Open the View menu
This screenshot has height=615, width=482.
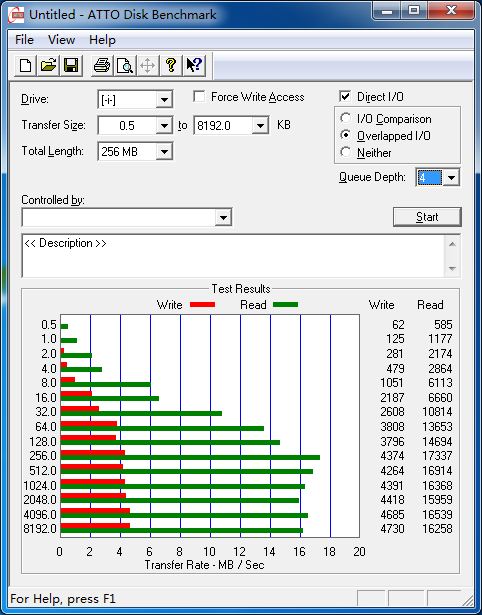point(62,40)
